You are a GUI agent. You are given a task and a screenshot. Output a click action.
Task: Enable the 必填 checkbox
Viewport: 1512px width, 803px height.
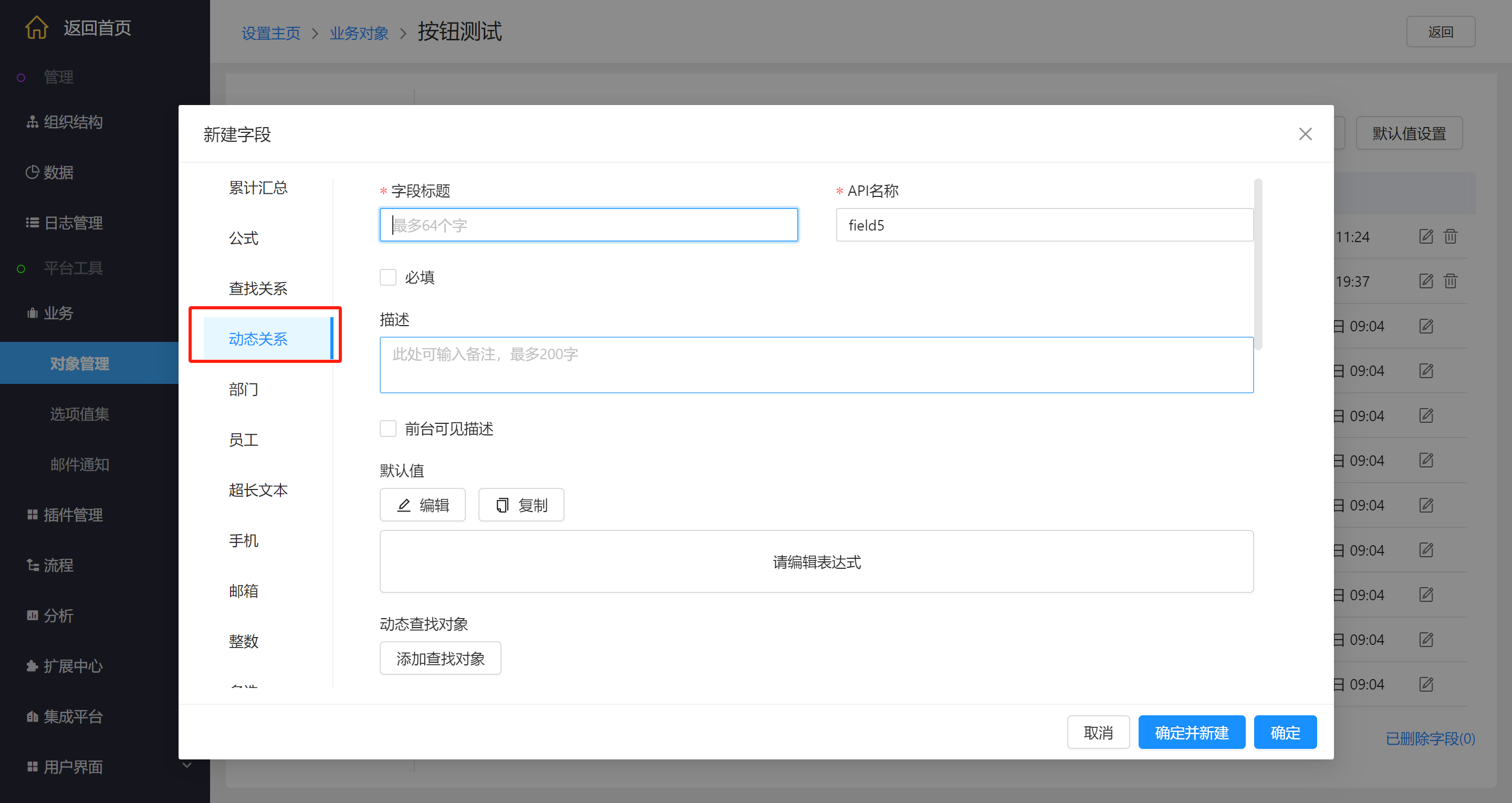coord(388,277)
